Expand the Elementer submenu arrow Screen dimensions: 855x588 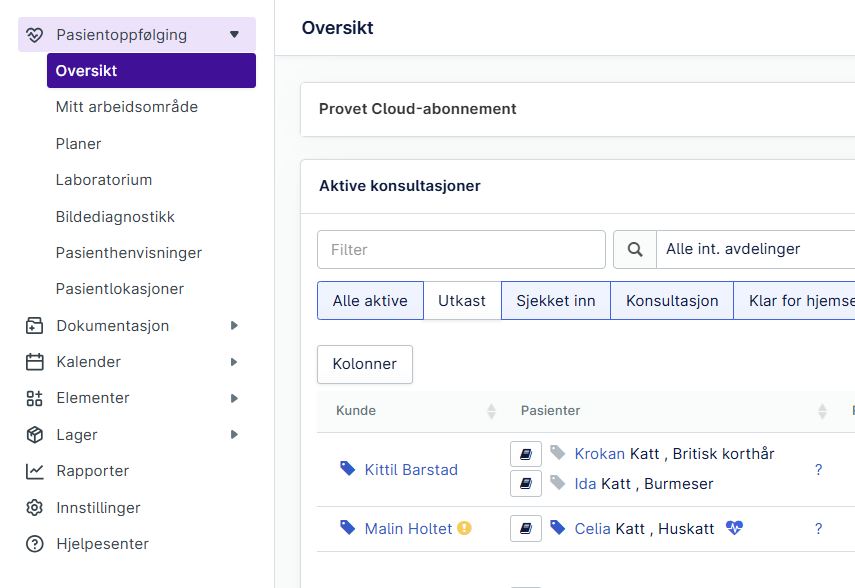[x=234, y=398]
